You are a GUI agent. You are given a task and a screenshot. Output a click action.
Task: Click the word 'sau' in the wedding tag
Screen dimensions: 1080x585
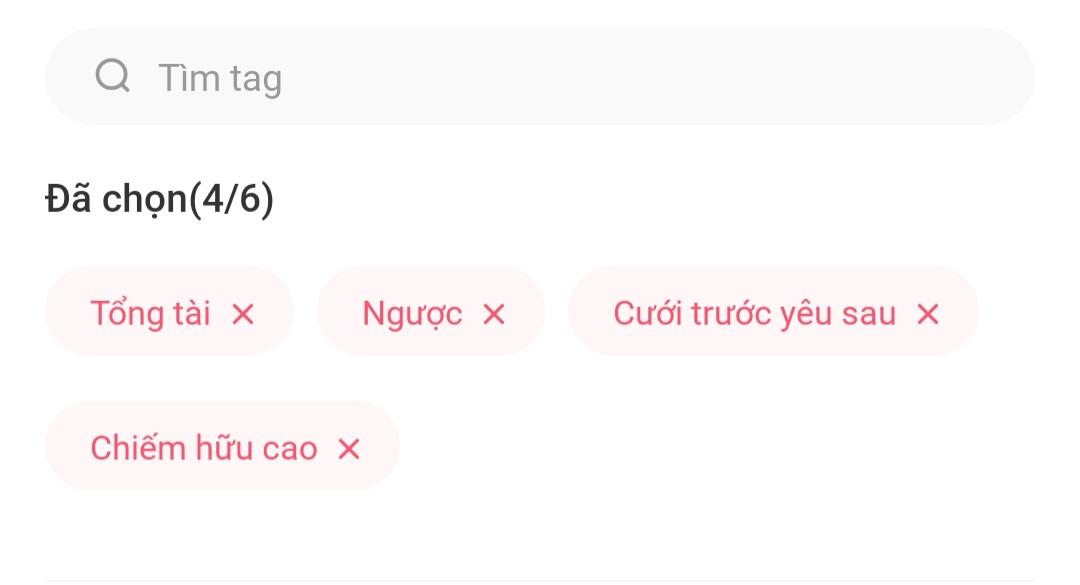click(x=868, y=314)
